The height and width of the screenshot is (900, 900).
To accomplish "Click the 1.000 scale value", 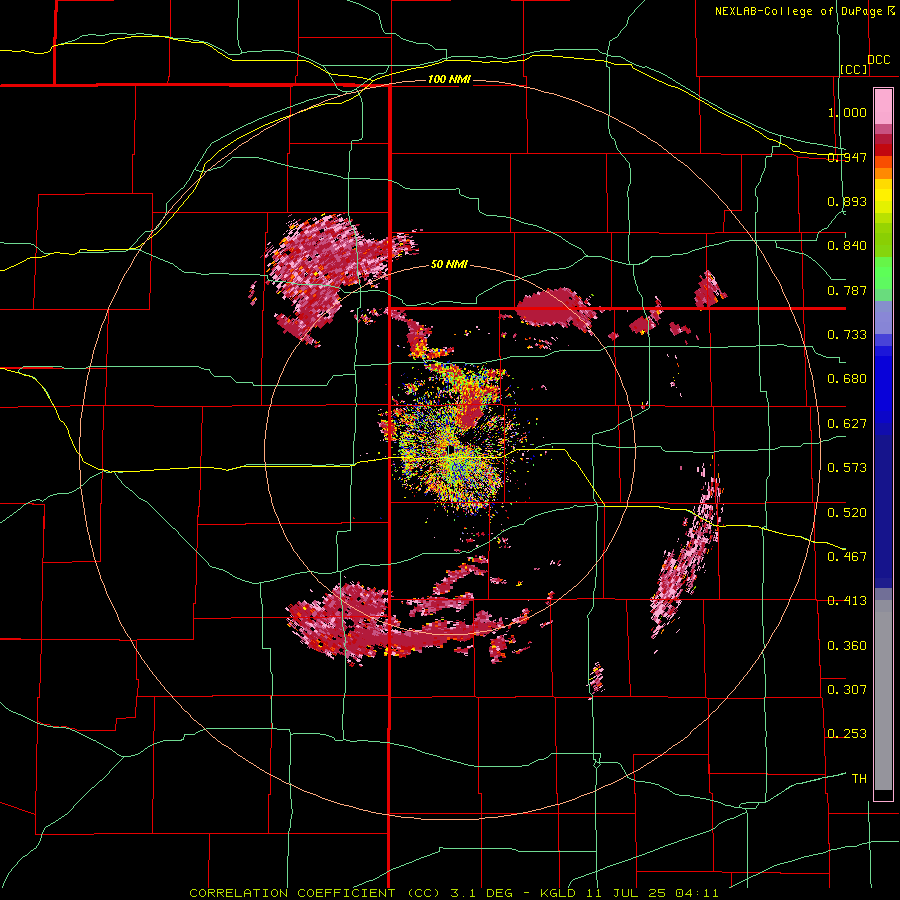I will point(847,112).
